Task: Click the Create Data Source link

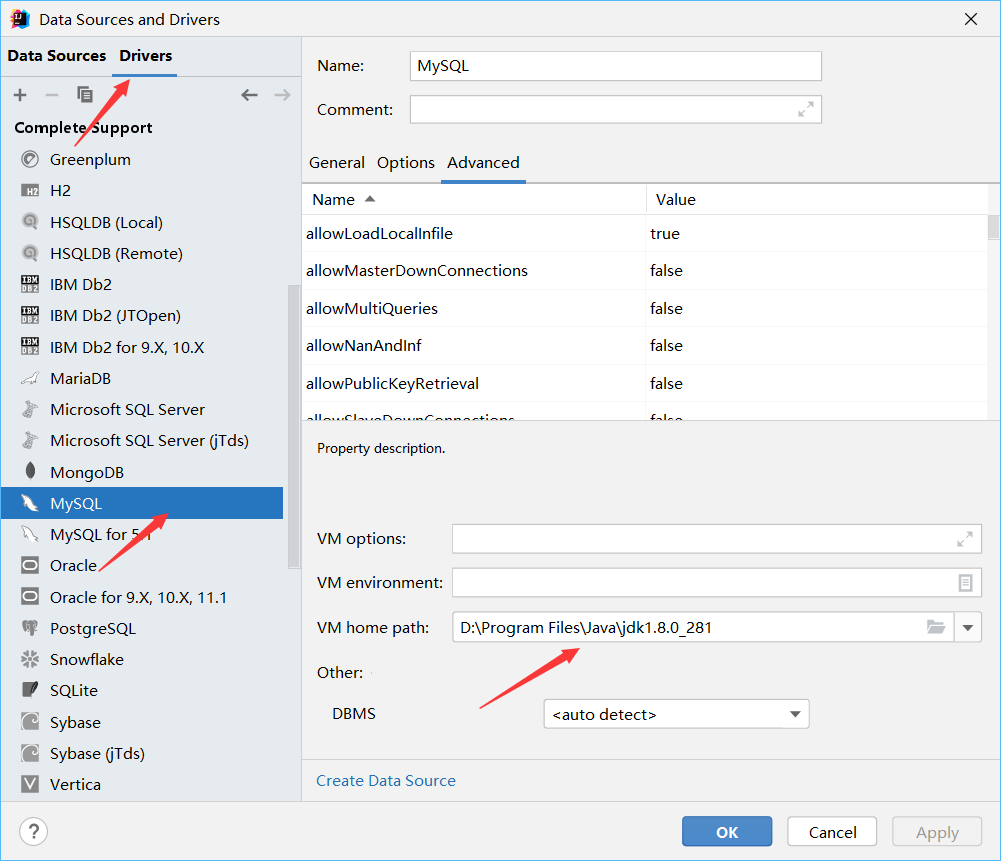Action: coord(386,781)
